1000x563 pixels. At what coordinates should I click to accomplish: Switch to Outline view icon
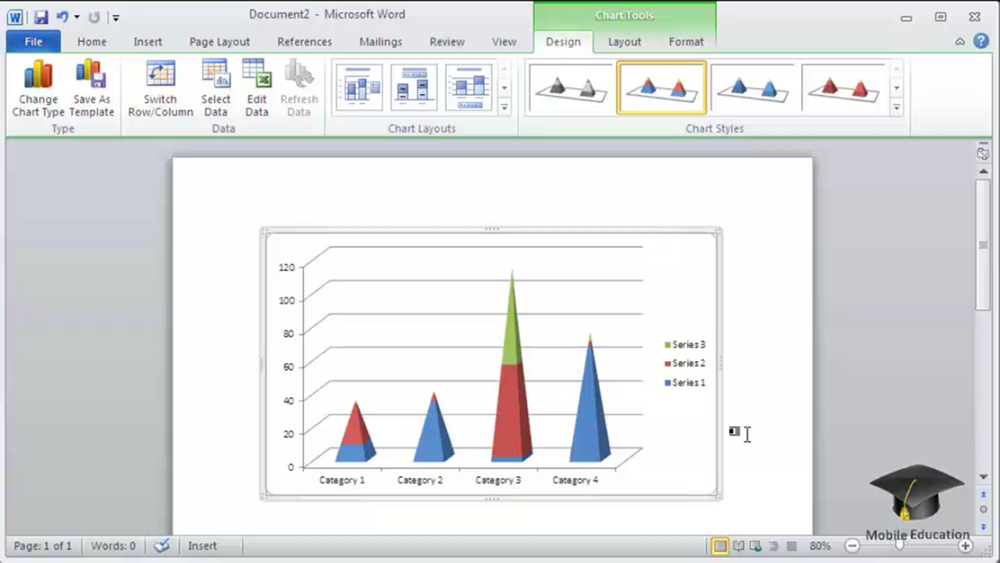(x=774, y=546)
